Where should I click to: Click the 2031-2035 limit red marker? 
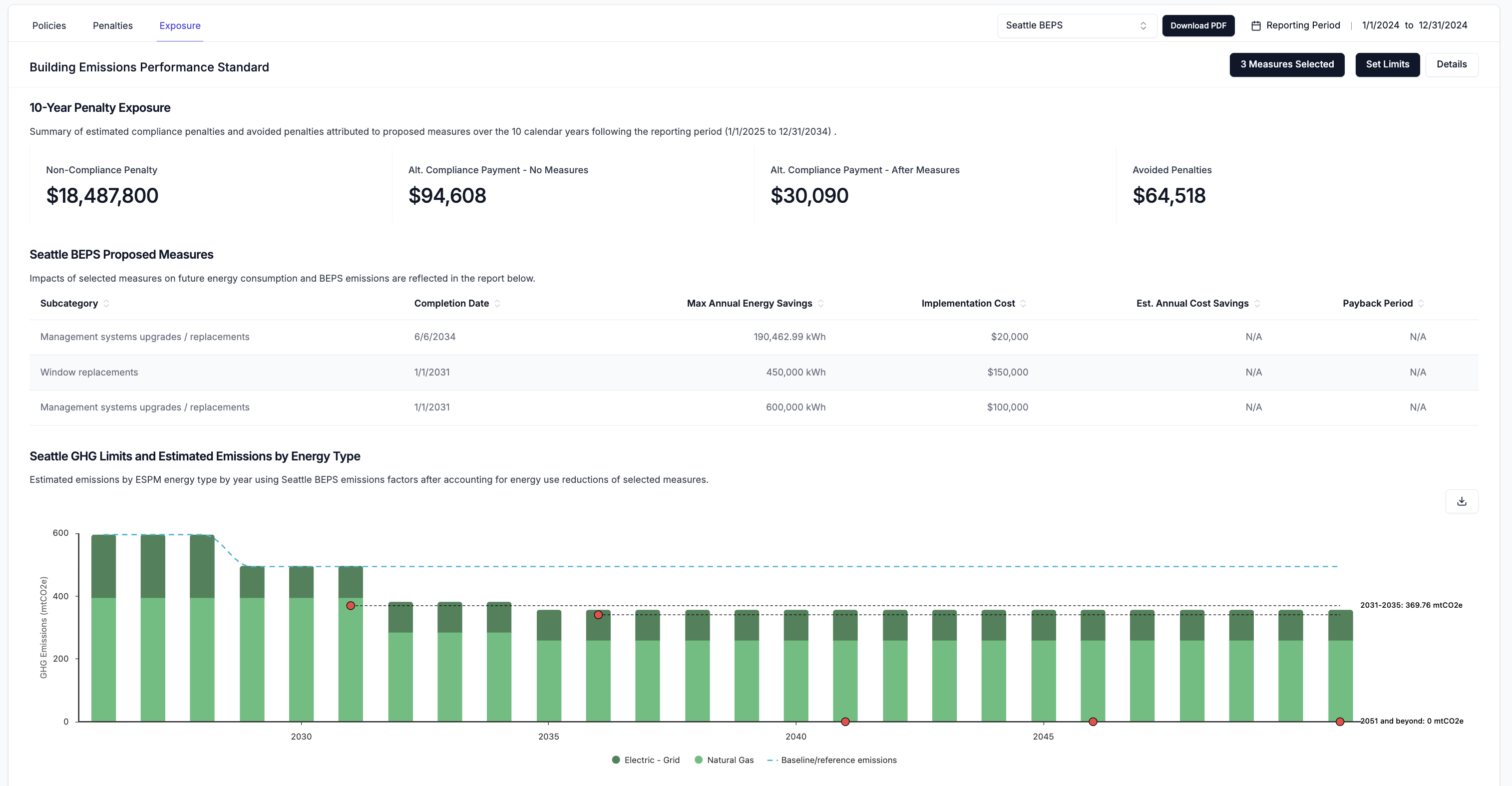[x=351, y=606]
